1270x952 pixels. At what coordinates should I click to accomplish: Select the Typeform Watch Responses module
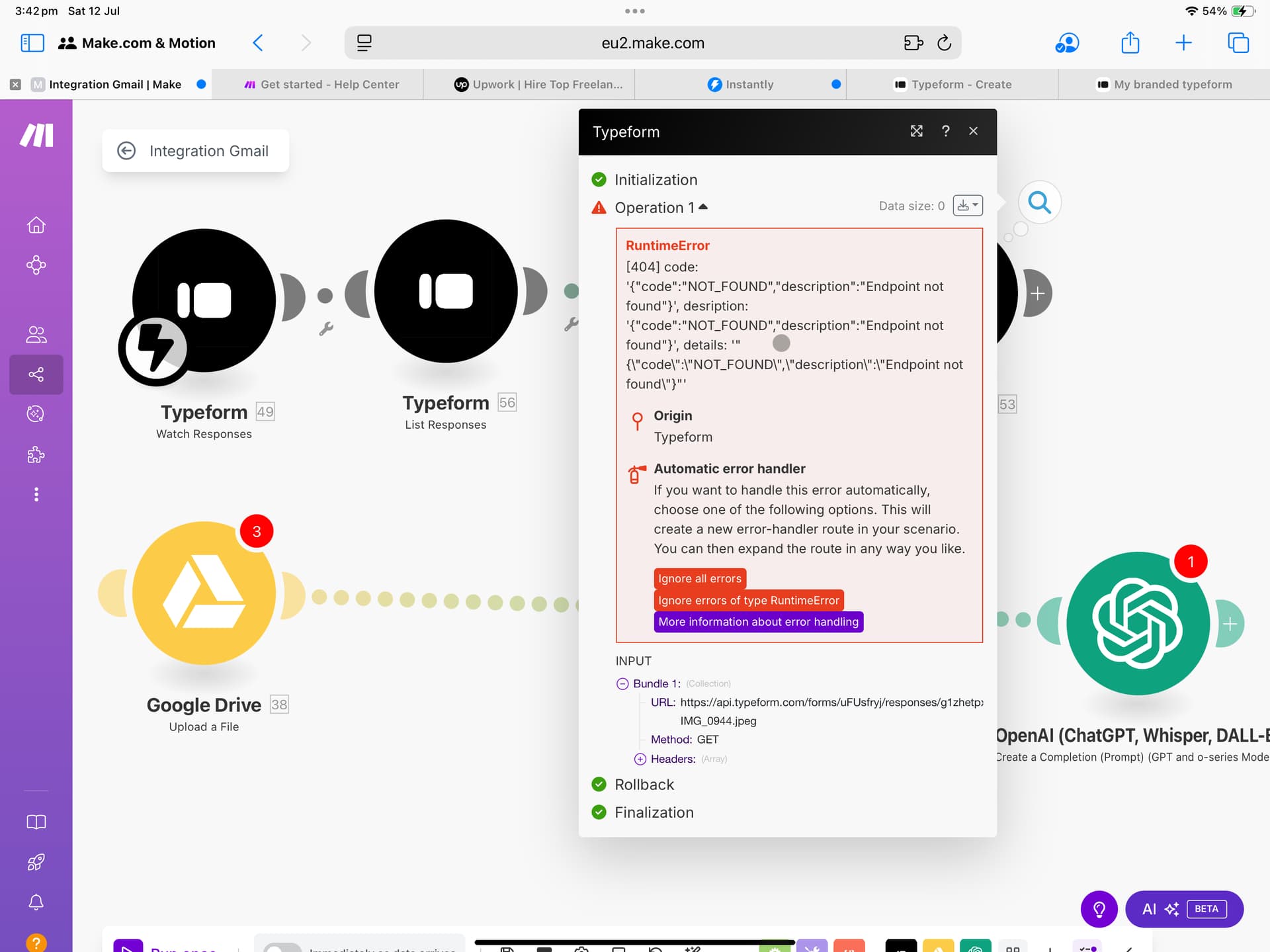tap(204, 300)
